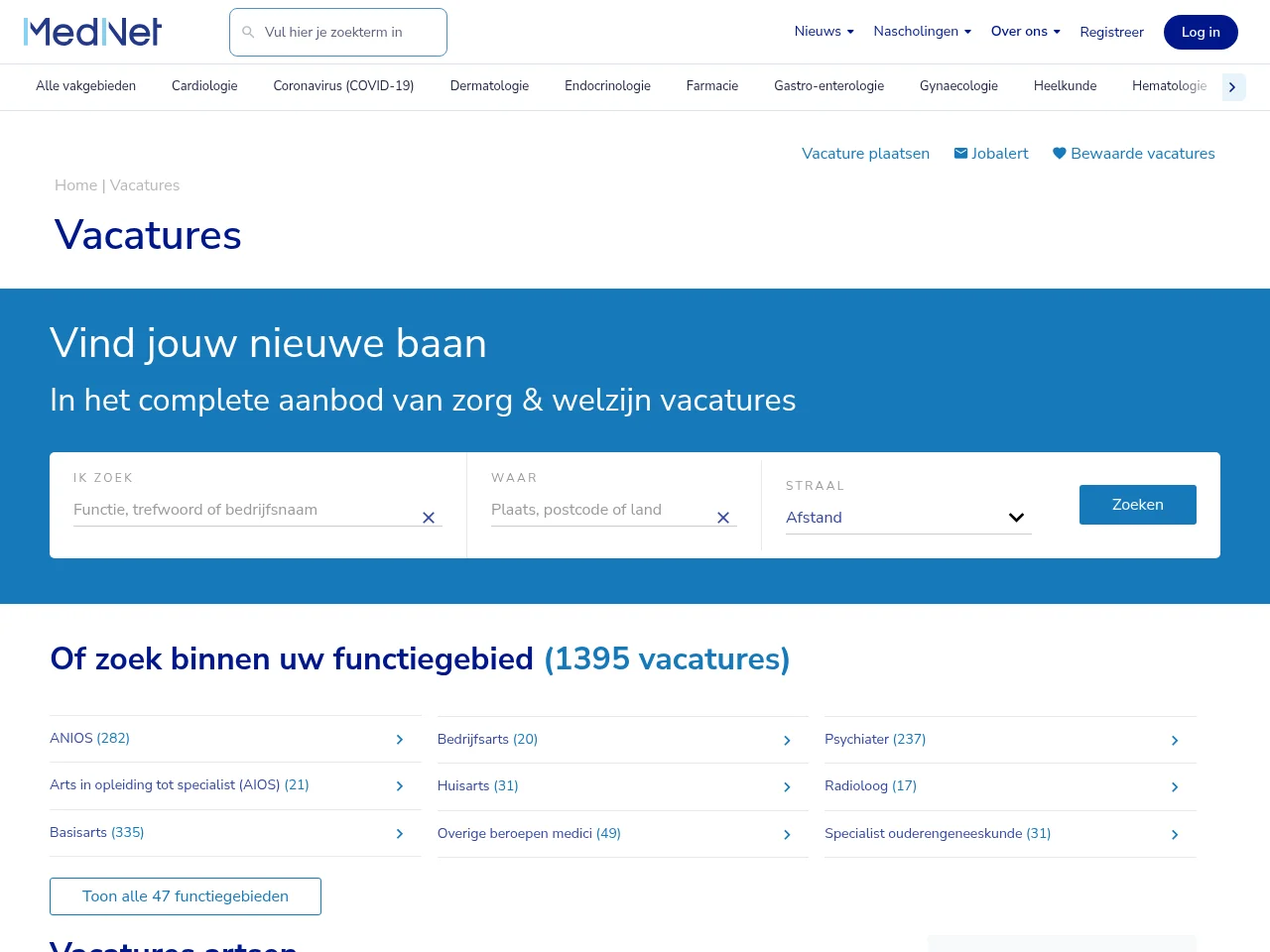Click Vacatures in the breadcrumb
The height and width of the screenshot is (952, 1270).
[145, 185]
